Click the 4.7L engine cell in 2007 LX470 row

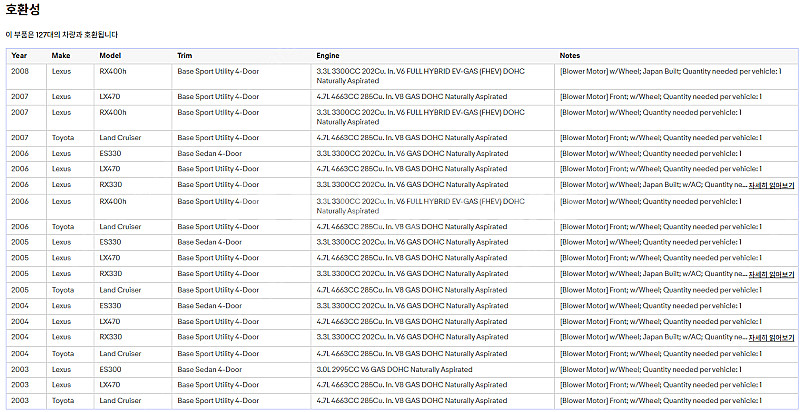click(412, 97)
